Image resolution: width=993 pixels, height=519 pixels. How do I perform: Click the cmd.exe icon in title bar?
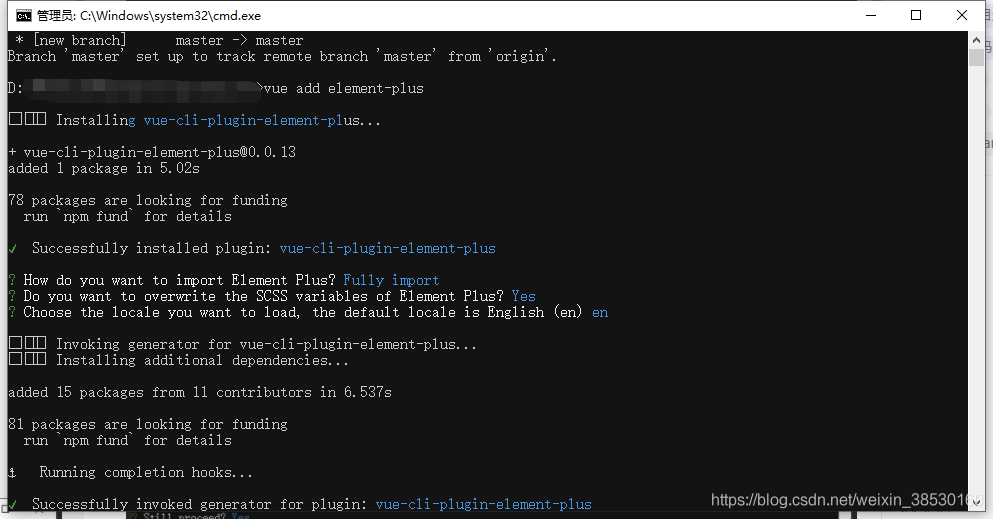(19, 15)
